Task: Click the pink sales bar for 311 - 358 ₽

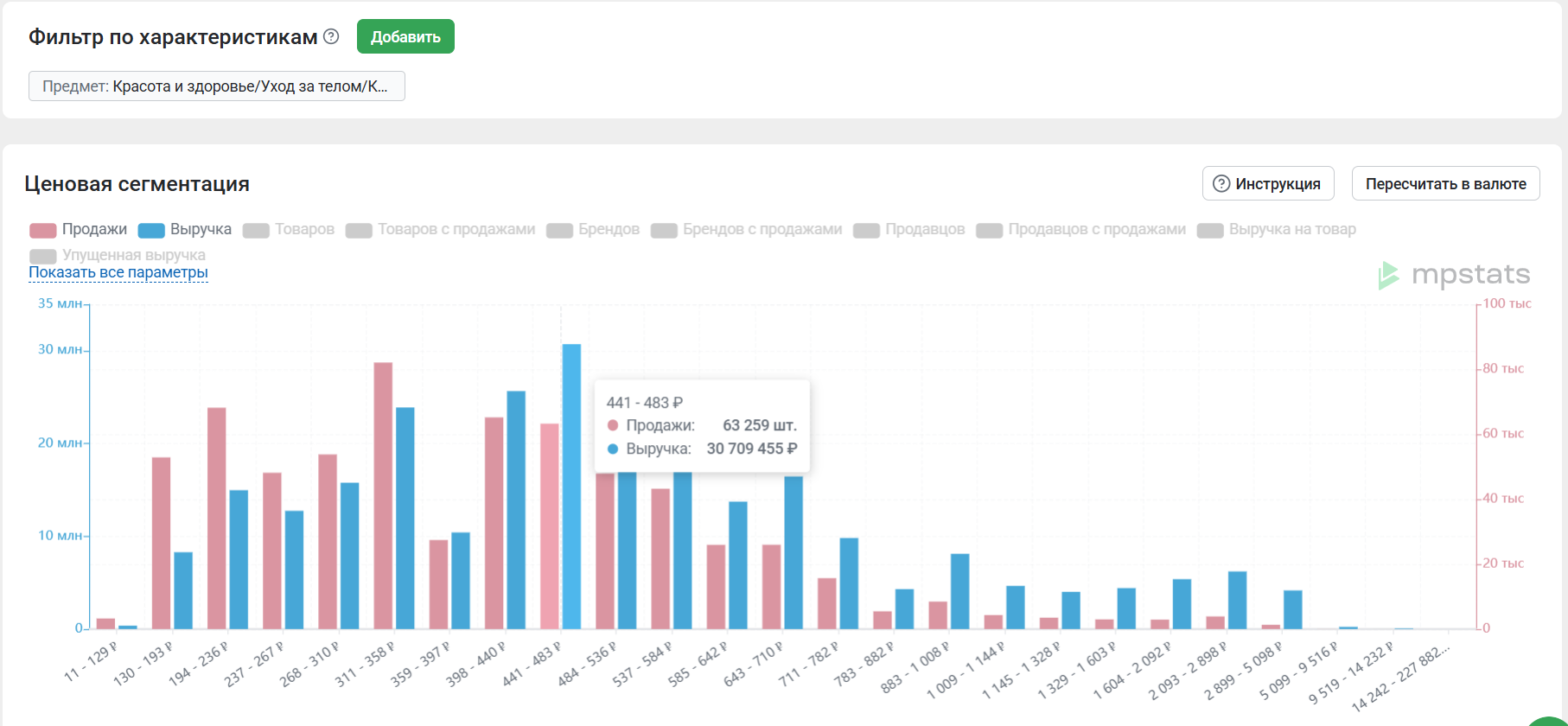Action: coord(383,495)
